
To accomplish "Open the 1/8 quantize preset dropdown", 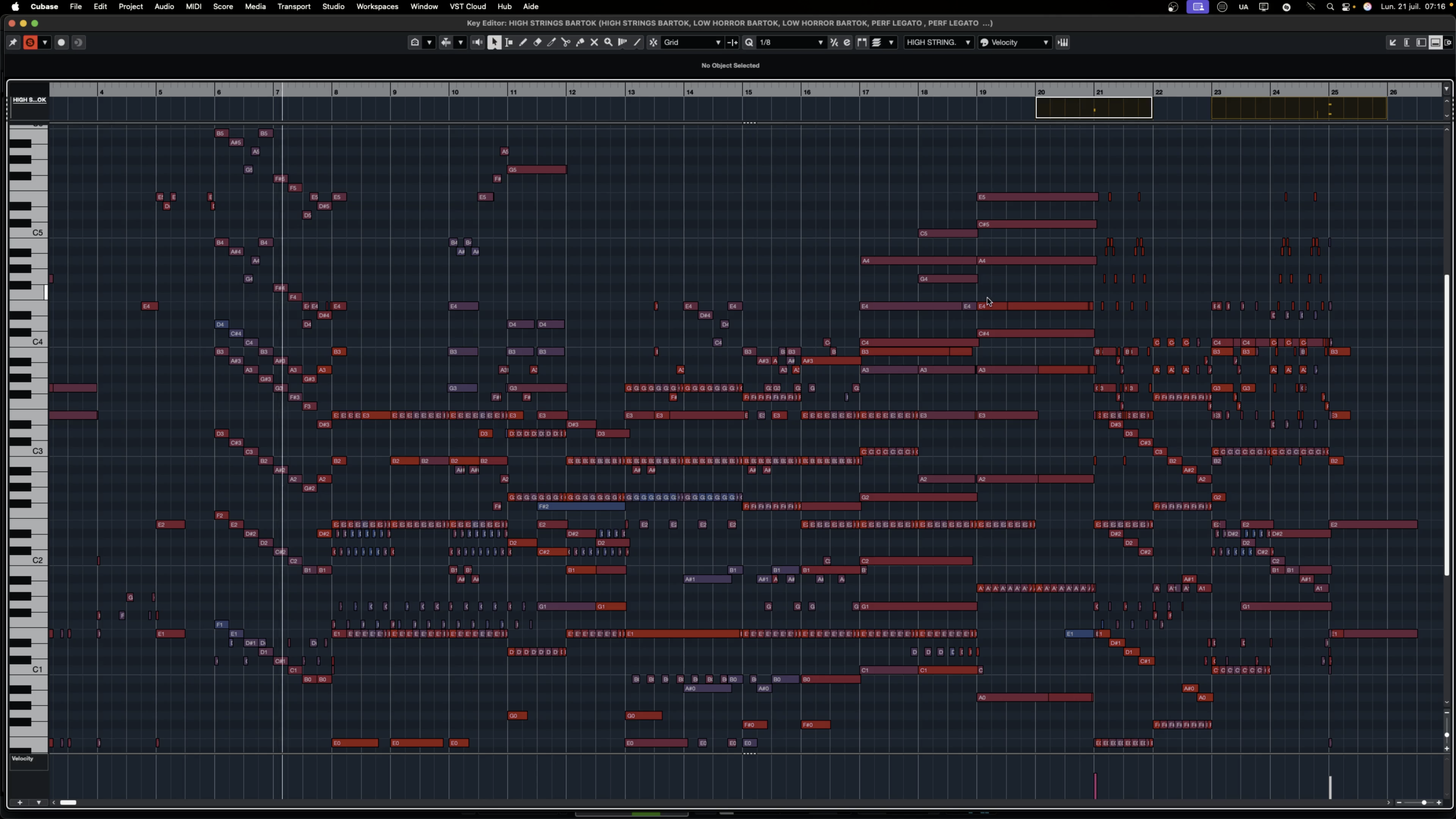I will click(x=791, y=42).
